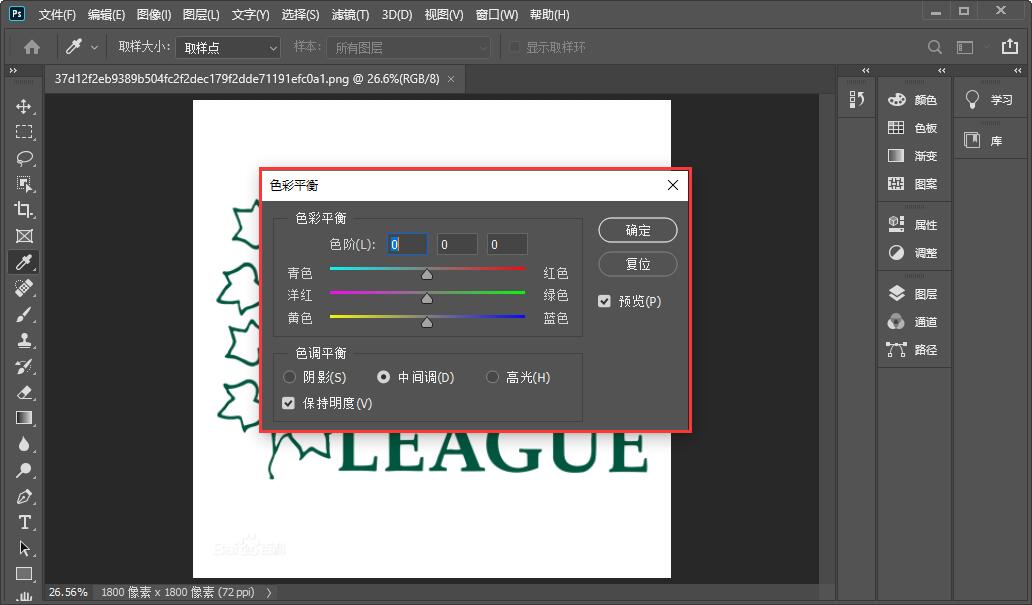The height and width of the screenshot is (605, 1032).
Task: Select the 阴影 shadows radio button
Action: click(x=288, y=377)
